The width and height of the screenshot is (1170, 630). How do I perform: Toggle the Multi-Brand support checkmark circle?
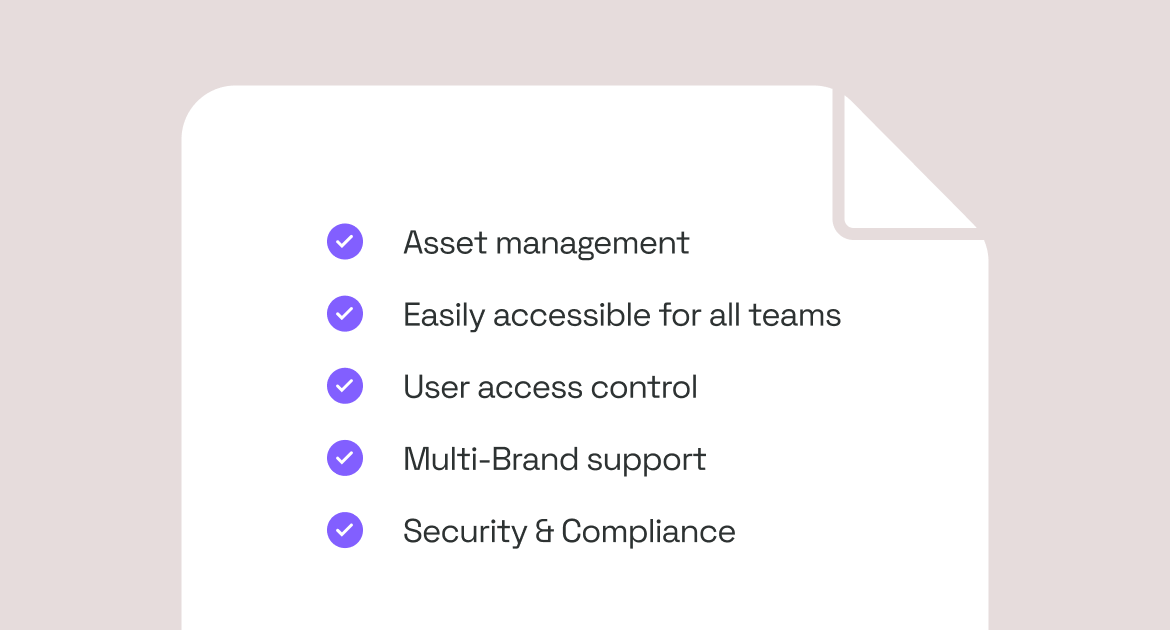[x=345, y=458]
